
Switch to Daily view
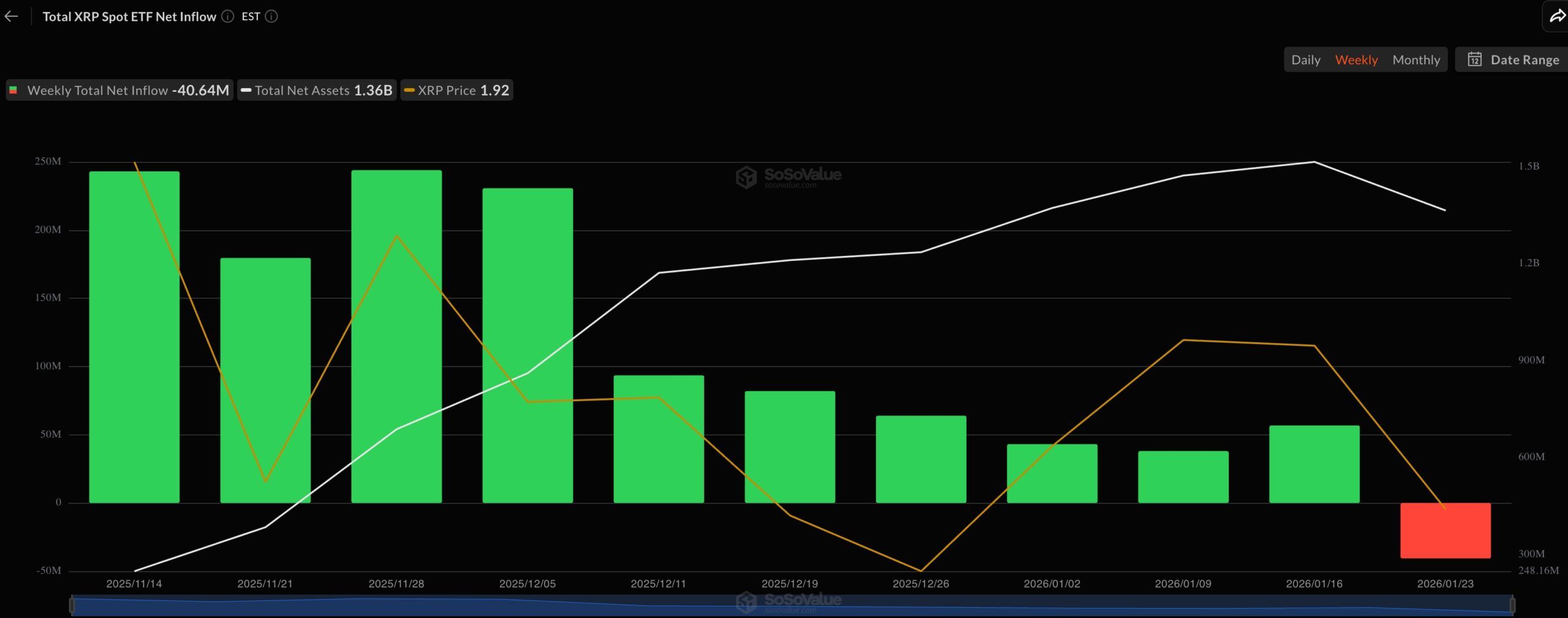[x=1306, y=59]
